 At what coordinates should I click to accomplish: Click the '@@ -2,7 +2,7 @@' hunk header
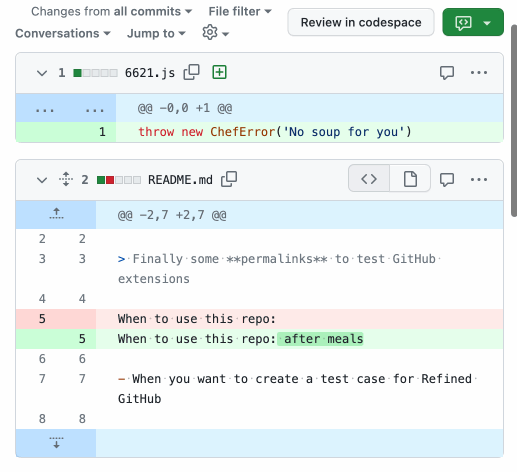(172, 215)
